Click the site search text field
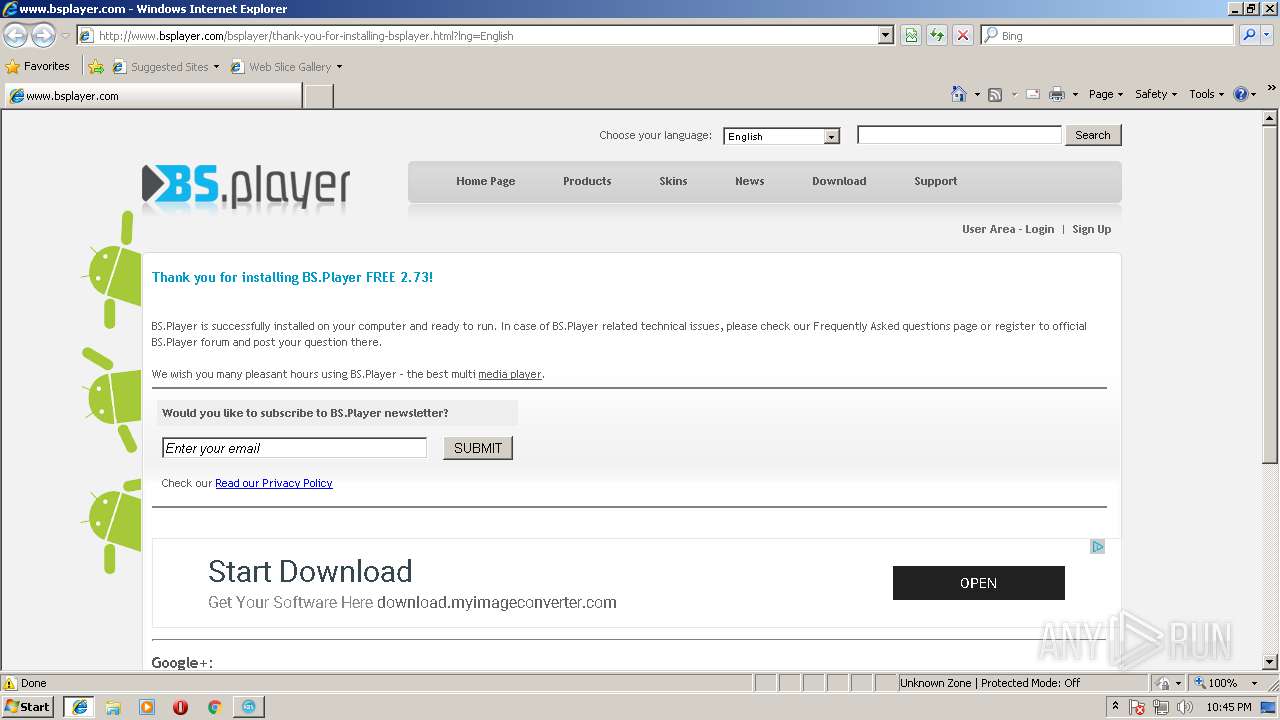 coord(959,135)
